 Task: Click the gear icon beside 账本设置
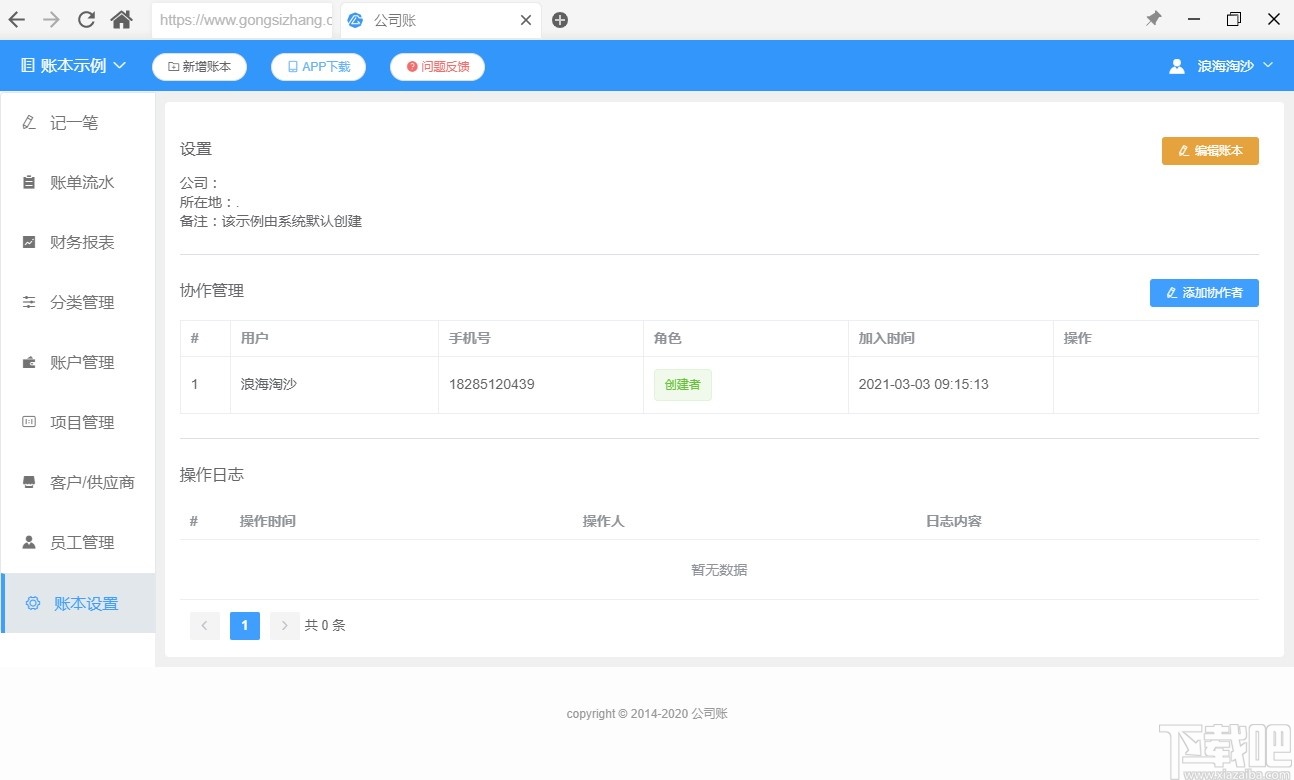(33, 603)
